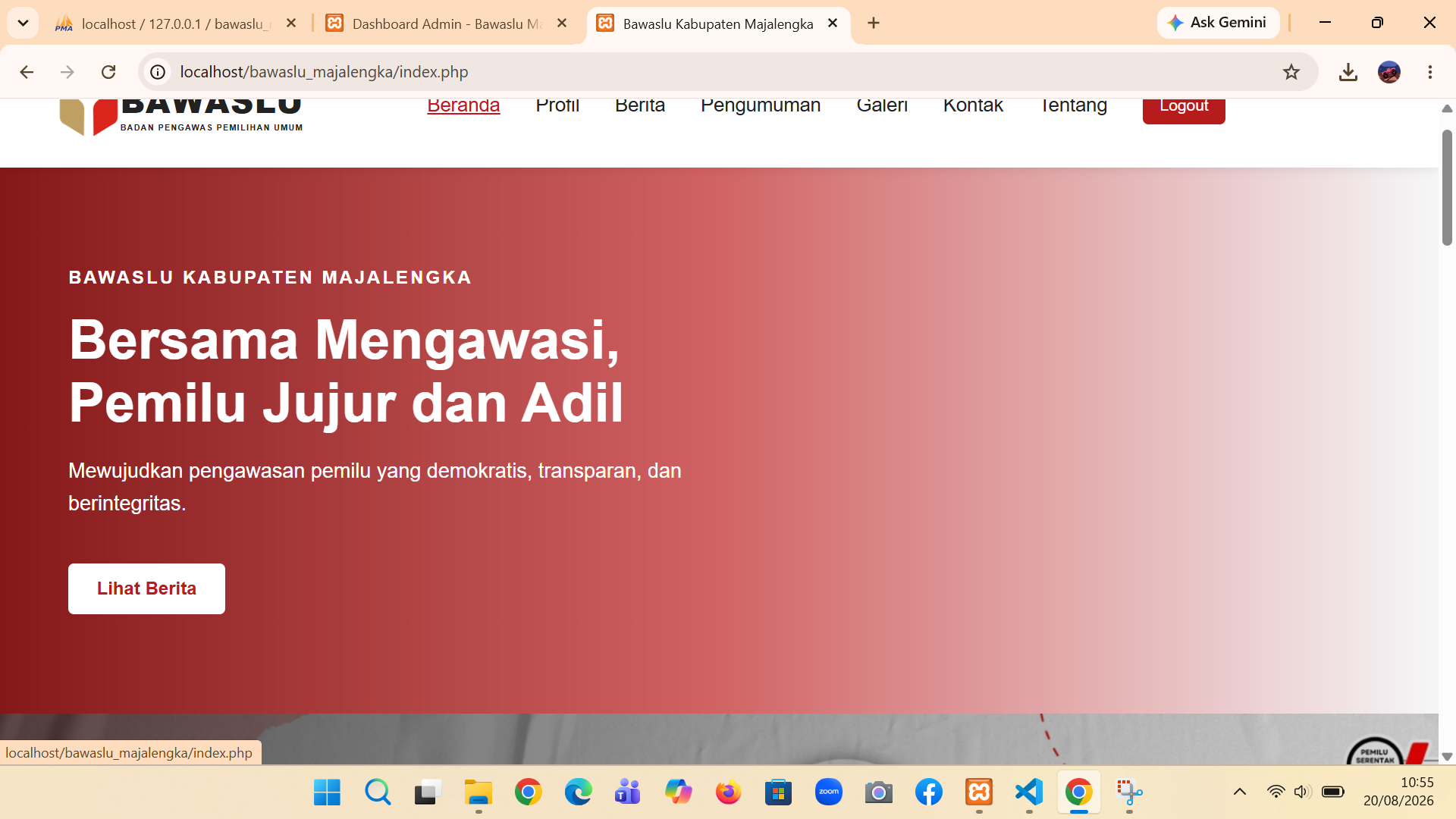Close the Dashboard Admin tab
Image resolution: width=1456 pixels, height=819 pixels.
point(562,24)
